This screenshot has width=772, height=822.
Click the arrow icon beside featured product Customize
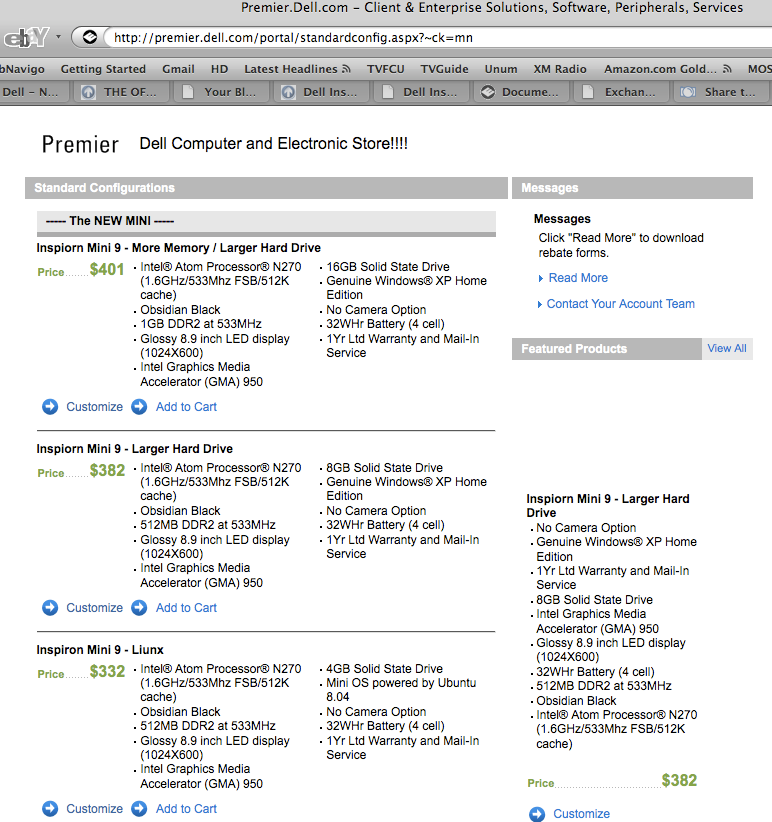(x=537, y=814)
